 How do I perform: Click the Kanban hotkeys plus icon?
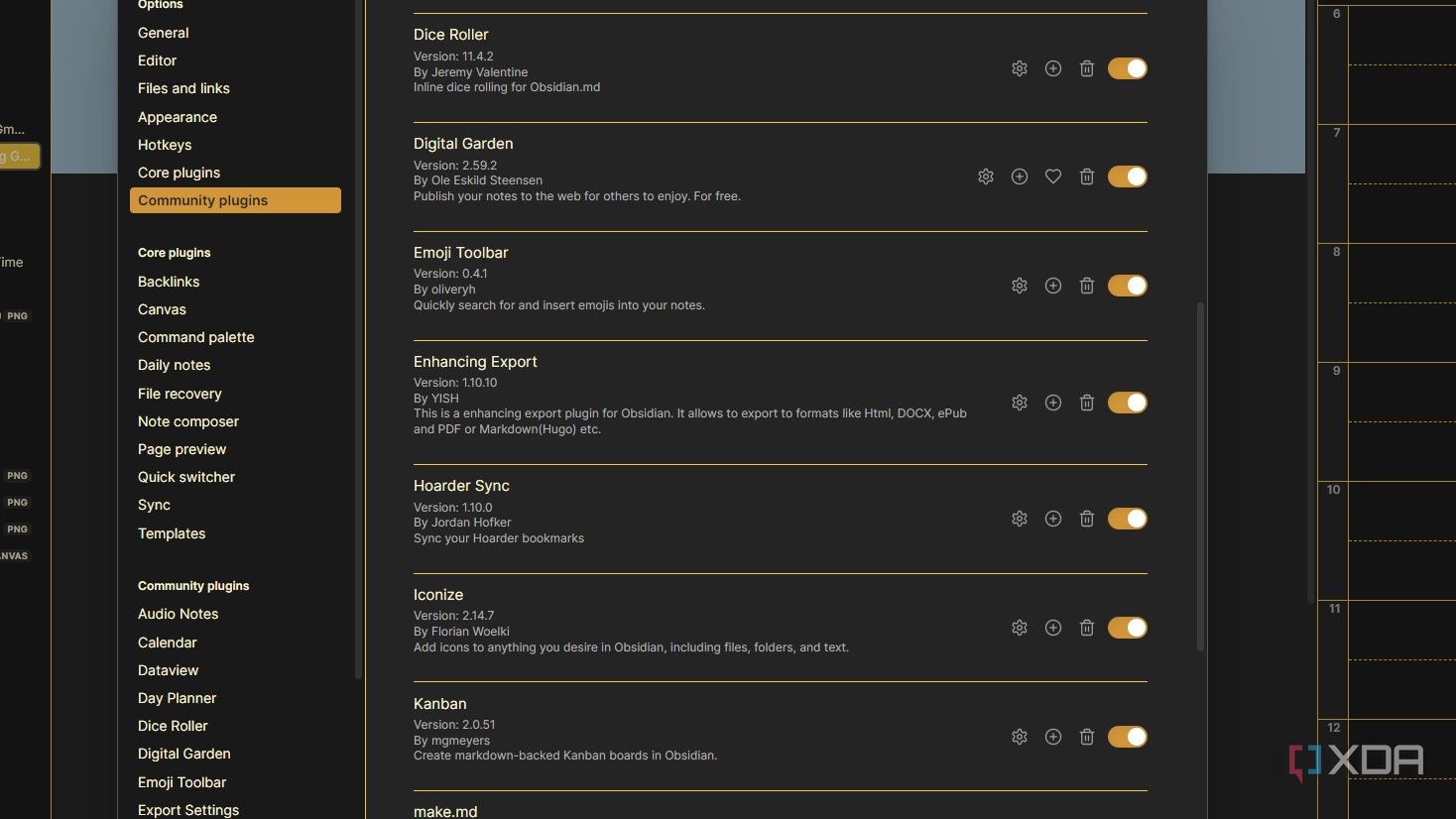[x=1052, y=737]
